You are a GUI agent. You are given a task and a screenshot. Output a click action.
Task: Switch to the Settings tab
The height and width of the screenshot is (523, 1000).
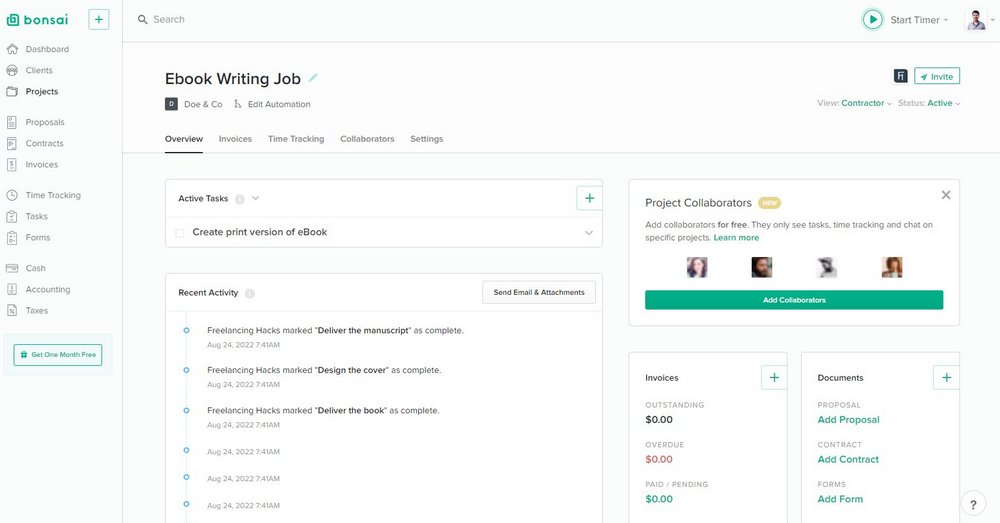[427, 139]
